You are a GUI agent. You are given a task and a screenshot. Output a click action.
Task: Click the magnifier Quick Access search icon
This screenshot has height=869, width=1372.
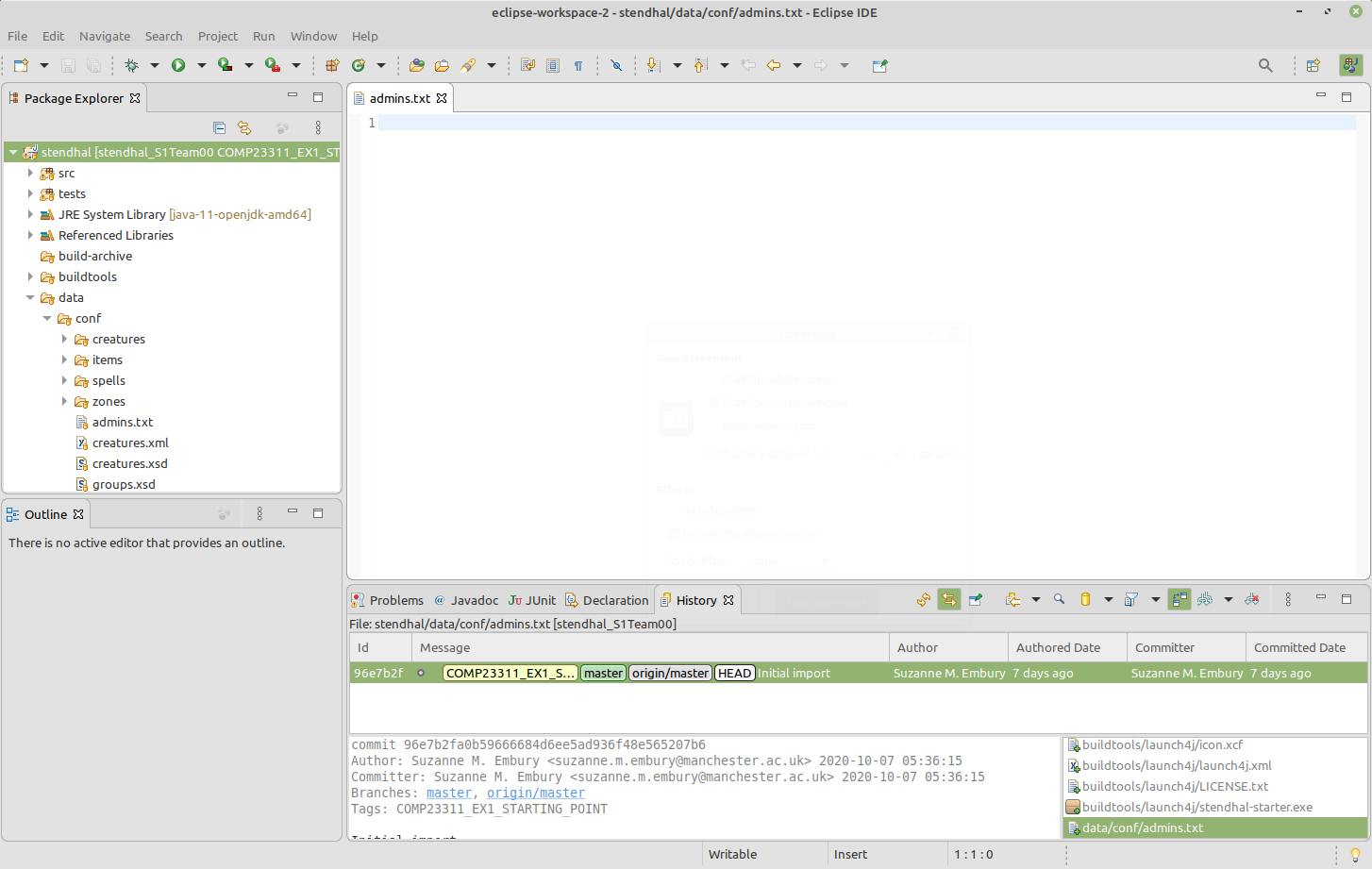1265,65
